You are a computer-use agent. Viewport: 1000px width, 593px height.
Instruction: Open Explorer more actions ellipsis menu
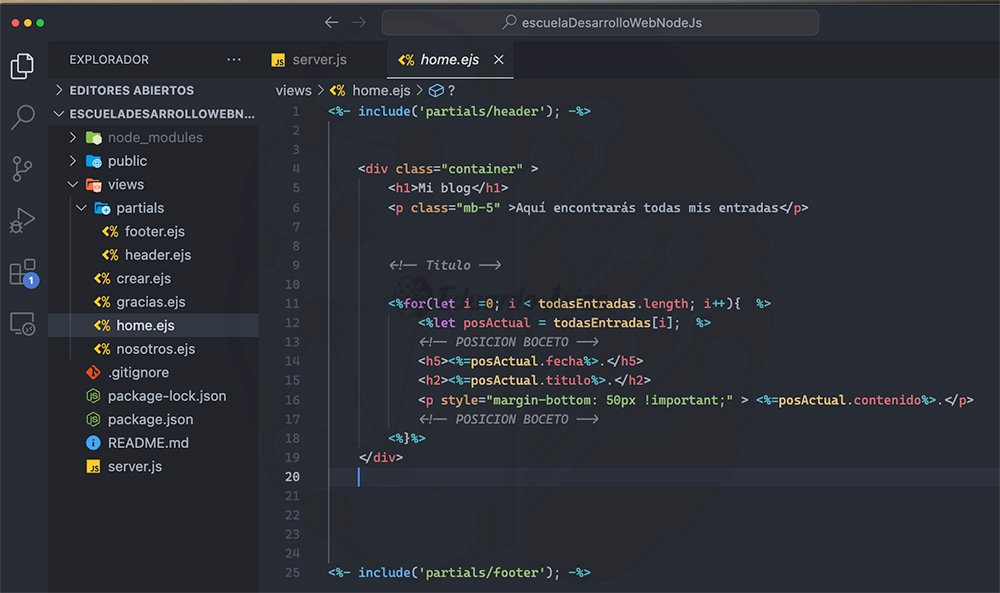[x=234, y=59]
